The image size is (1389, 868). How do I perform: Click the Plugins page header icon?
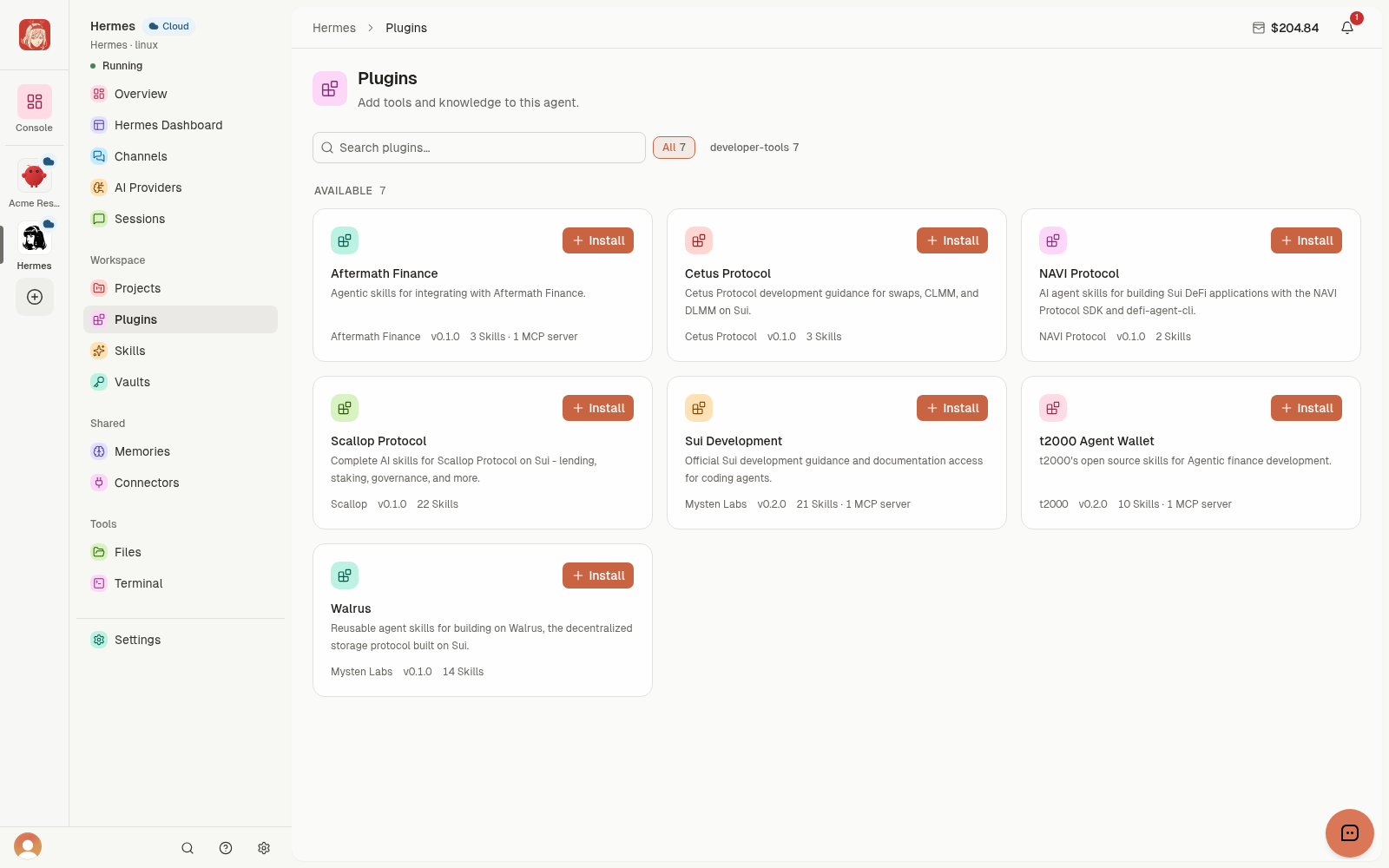click(x=330, y=89)
